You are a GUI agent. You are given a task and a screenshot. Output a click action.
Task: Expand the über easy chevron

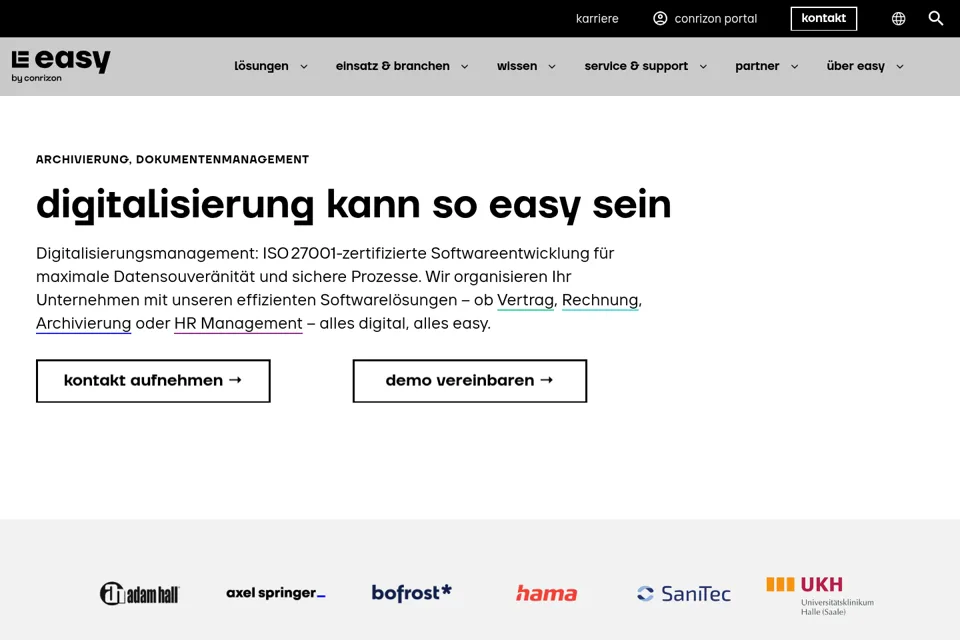pyautogui.click(x=900, y=67)
